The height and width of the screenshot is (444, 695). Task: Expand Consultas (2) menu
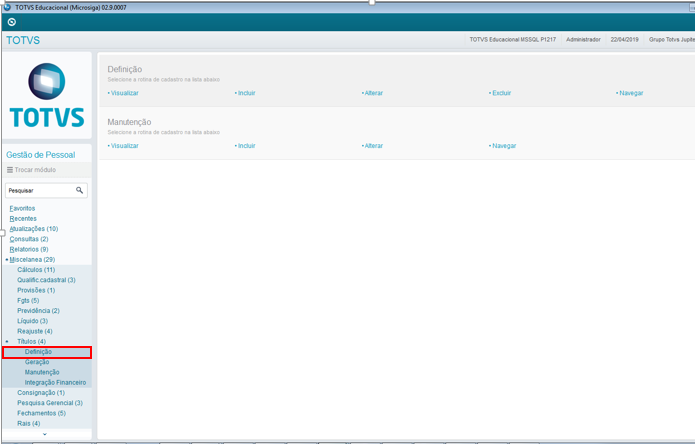[x=29, y=239]
